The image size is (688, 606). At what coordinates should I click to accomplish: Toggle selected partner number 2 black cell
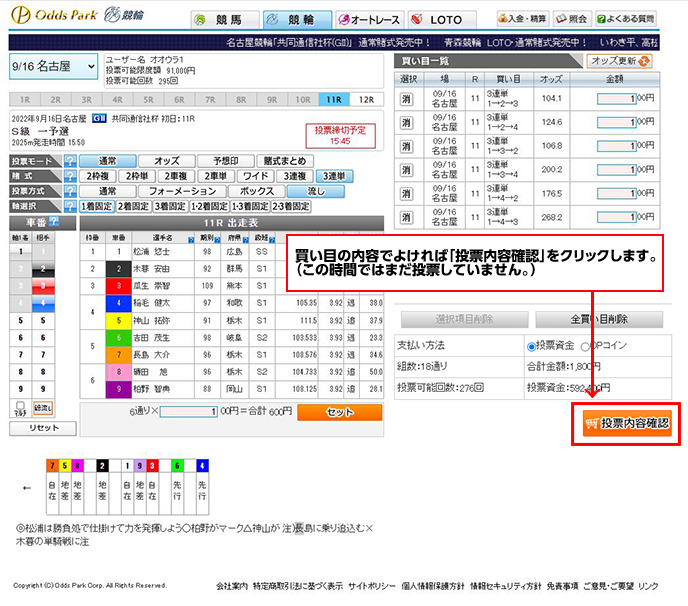43,269
